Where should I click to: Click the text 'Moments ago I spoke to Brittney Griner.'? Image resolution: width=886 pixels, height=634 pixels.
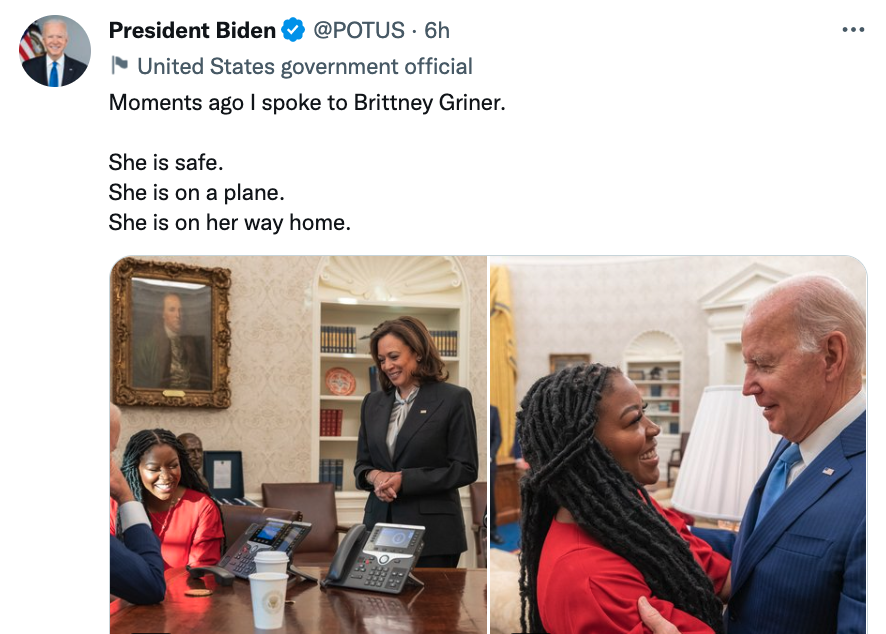click(x=307, y=102)
